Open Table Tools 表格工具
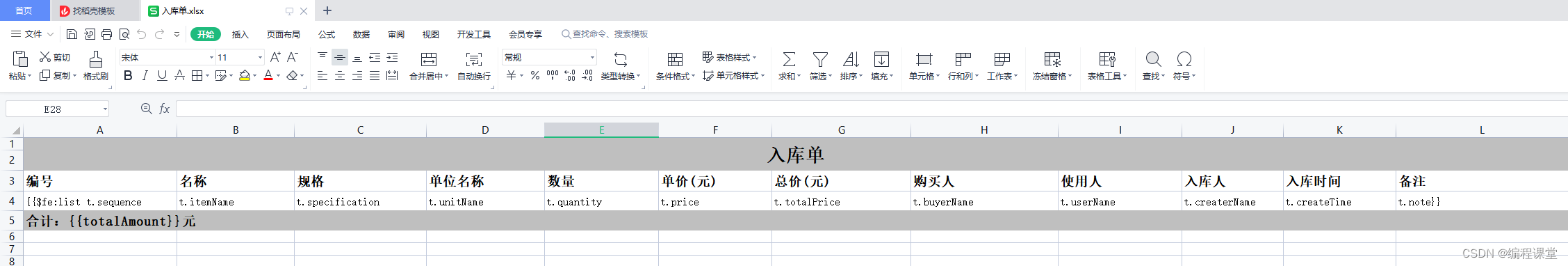 click(x=1107, y=66)
